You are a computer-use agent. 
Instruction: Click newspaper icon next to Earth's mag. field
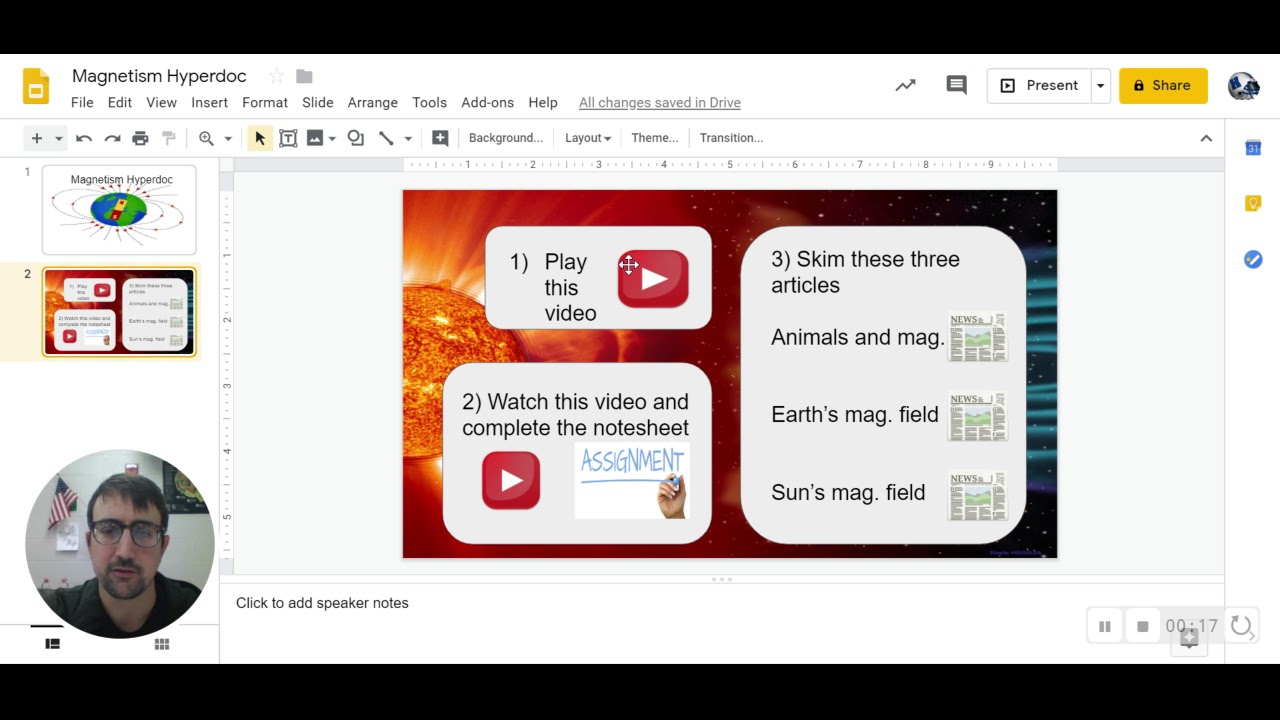(977, 416)
